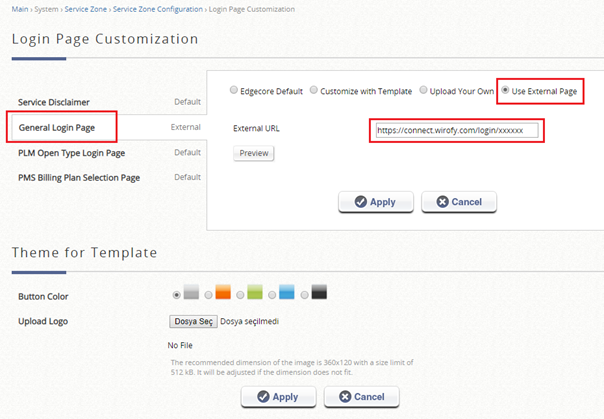Select the Edgecore Default radio option
Image resolution: width=604 pixels, height=419 pixels.
point(234,91)
